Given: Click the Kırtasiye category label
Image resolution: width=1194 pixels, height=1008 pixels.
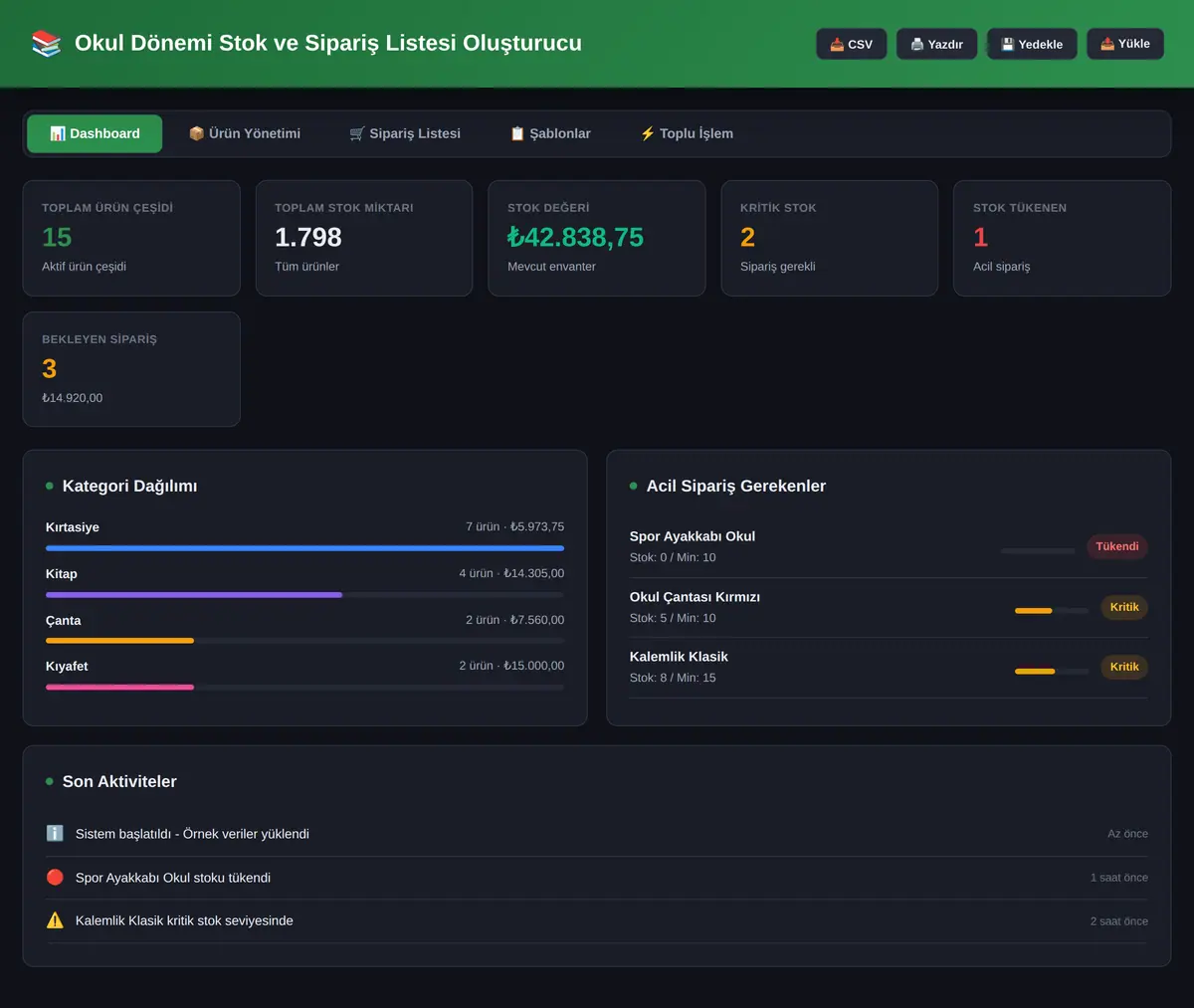Looking at the screenshot, I should coord(73,527).
